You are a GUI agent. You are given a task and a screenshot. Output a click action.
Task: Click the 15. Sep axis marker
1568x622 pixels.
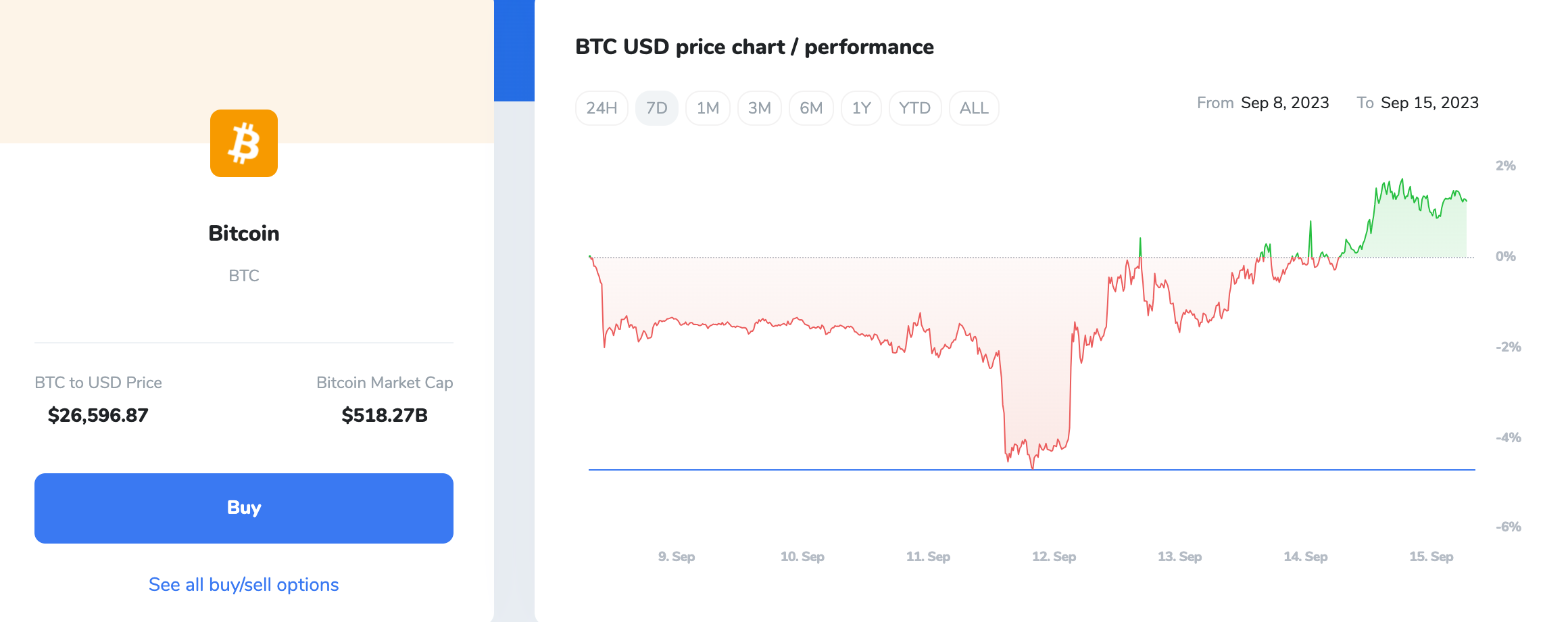point(1431,556)
